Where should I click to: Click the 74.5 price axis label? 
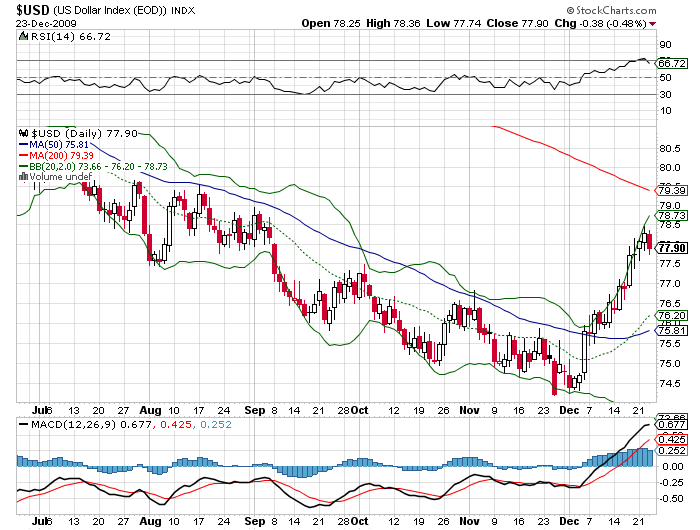(x=670, y=383)
